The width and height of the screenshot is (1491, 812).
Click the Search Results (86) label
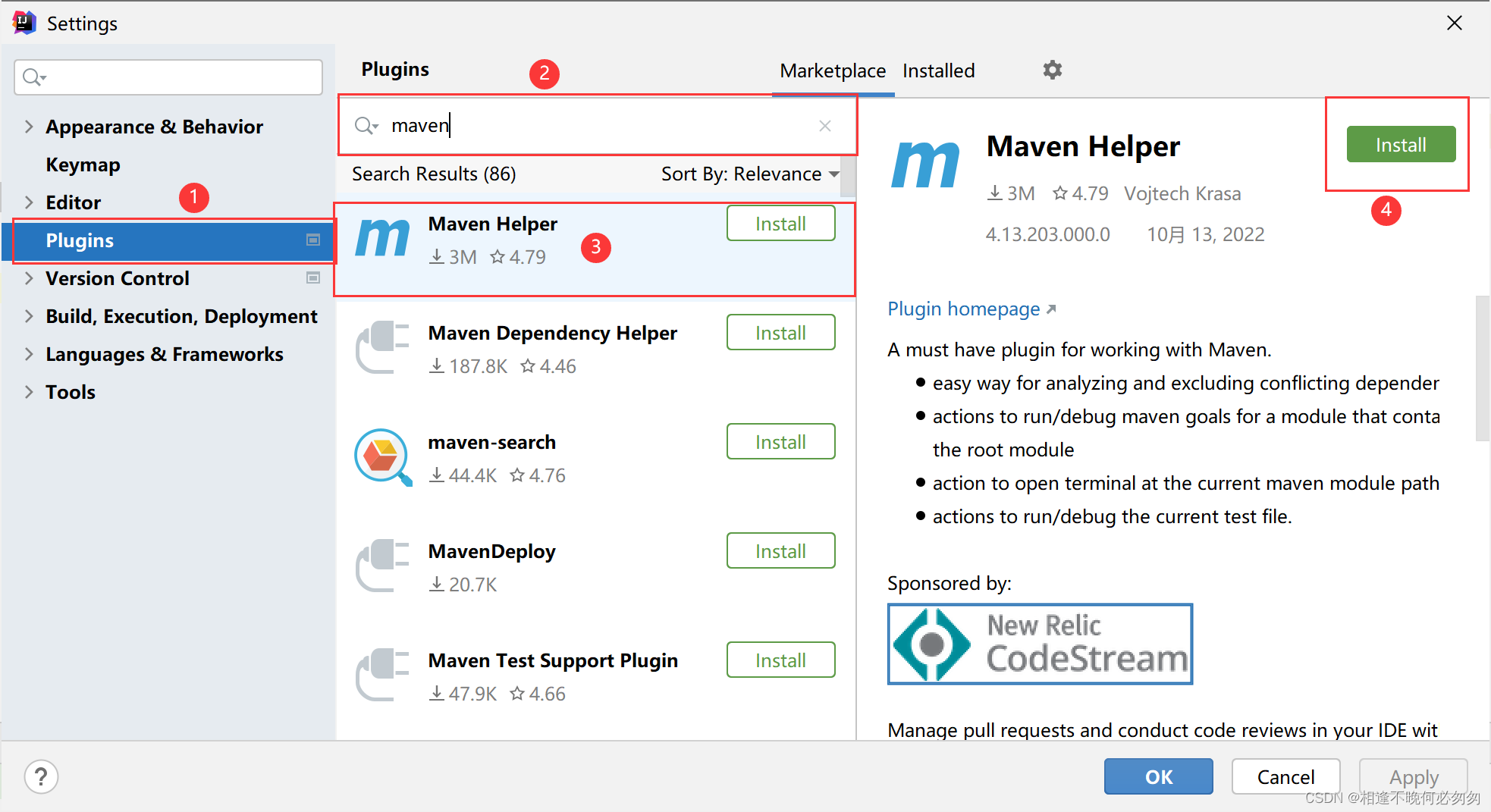(434, 174)
